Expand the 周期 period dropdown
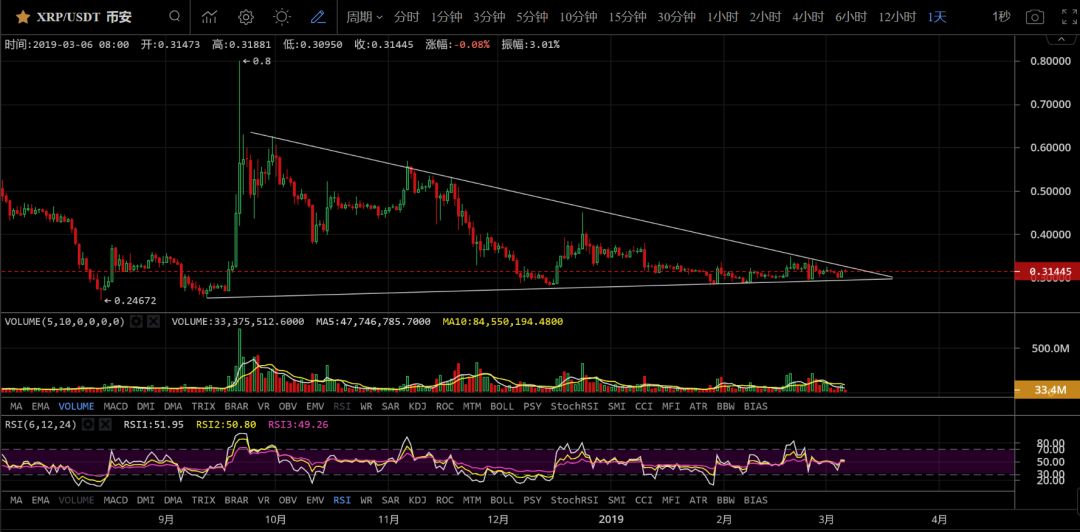1080x532 pixels. point(364,17)
